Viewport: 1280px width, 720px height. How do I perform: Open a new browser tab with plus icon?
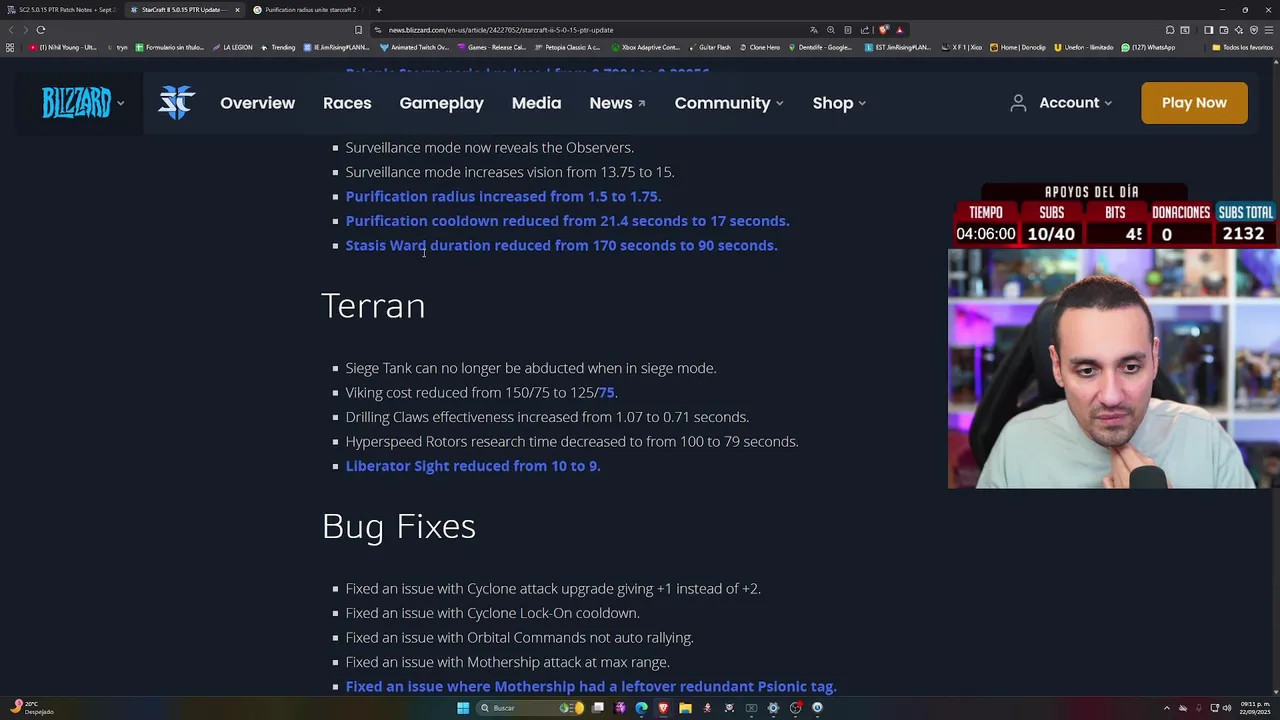[378, 10]
